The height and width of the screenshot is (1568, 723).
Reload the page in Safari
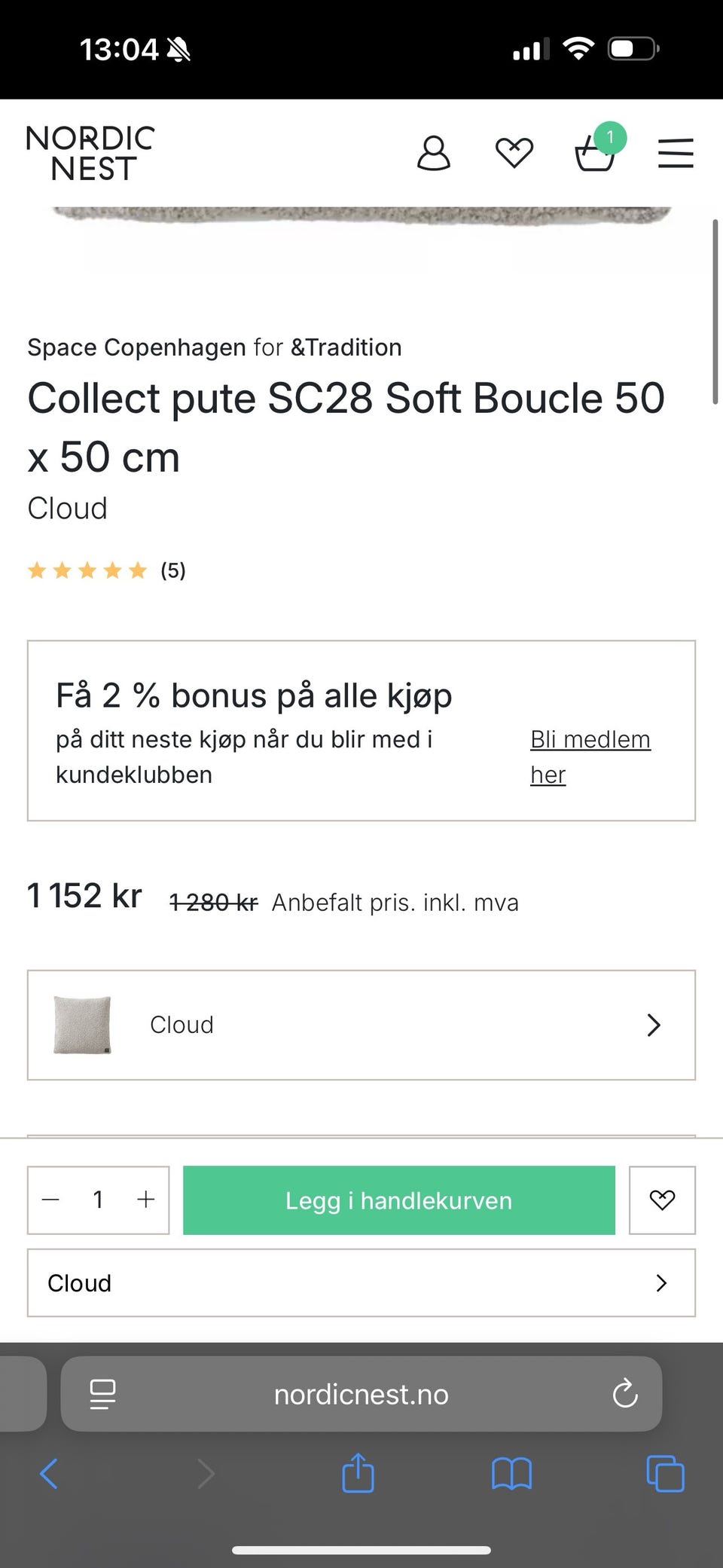pos(625,1394)
